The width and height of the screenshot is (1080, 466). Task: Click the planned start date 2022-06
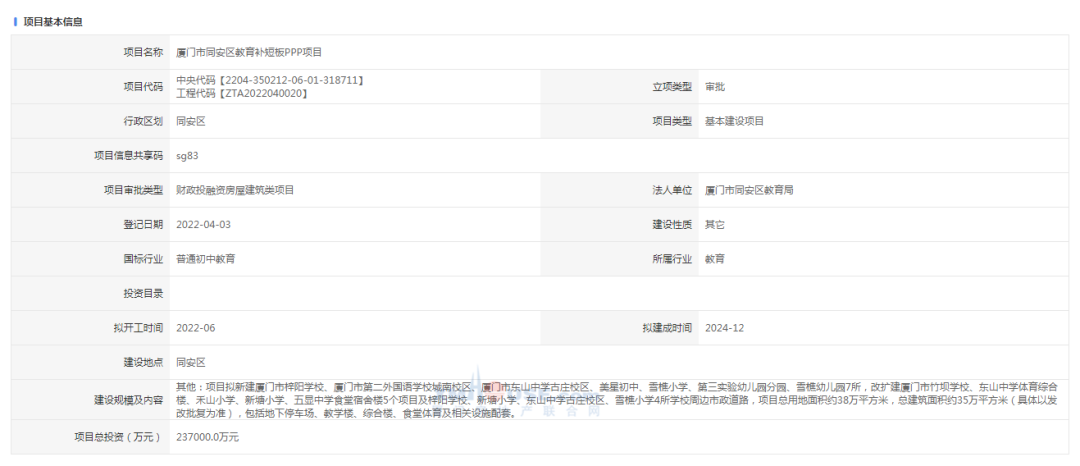[x=195, y=328]
